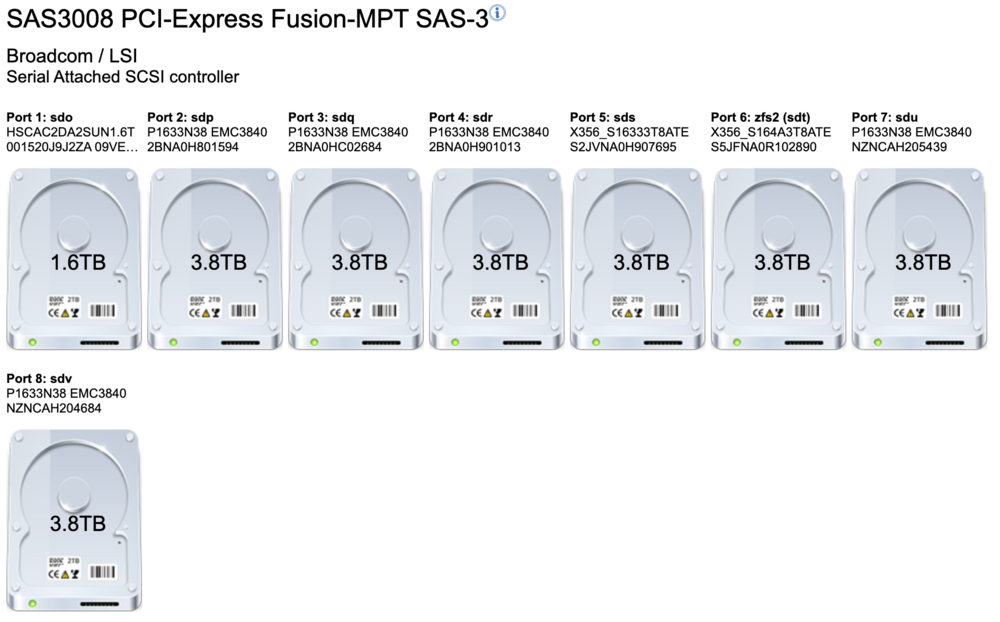Click the 'Port 6: zfs2 (sdt)' label
1000x622 pixels.
[x=760, y=117]
